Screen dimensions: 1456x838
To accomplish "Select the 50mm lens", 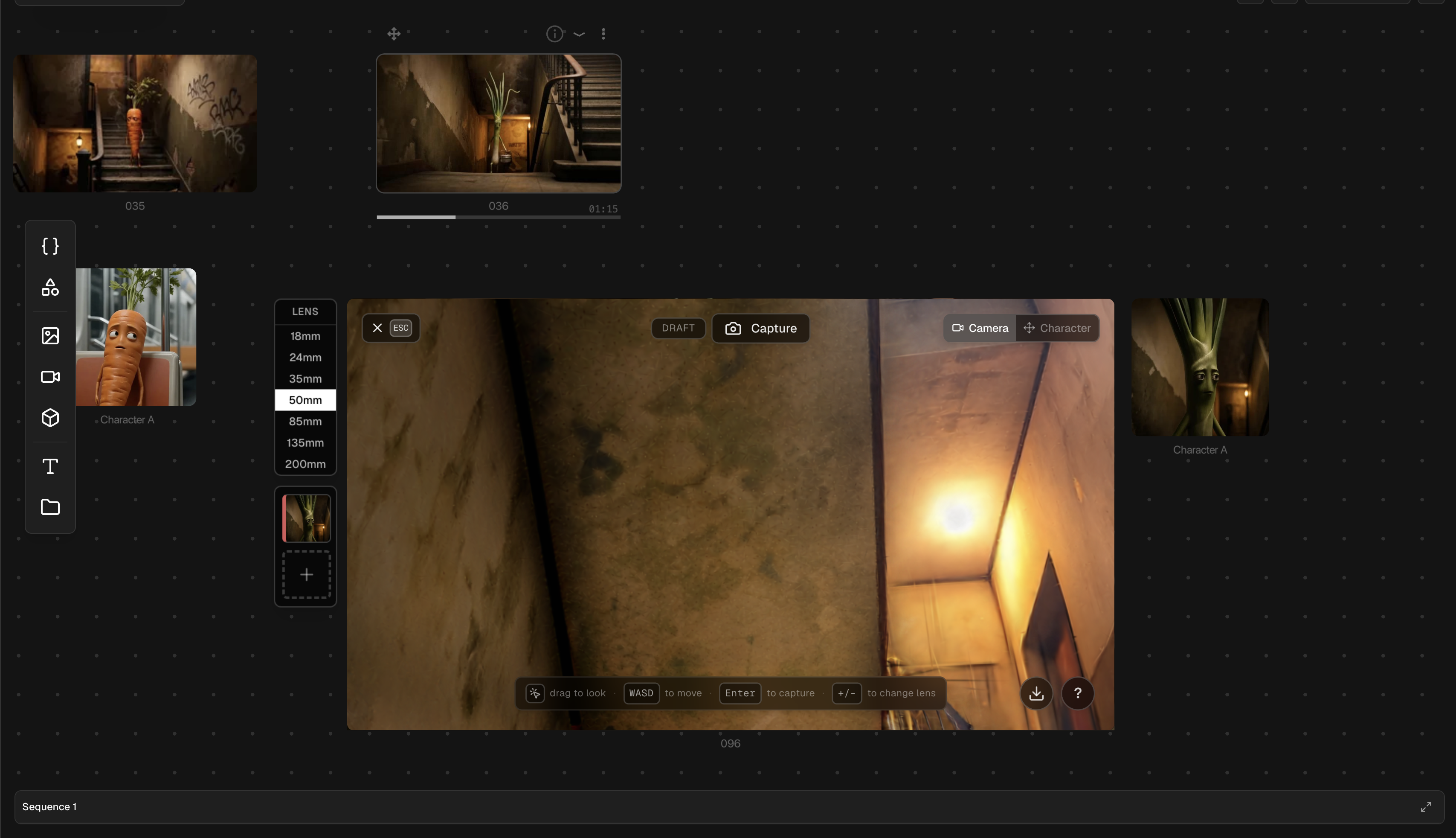I will pyautogui.click(x=305, y=400).
